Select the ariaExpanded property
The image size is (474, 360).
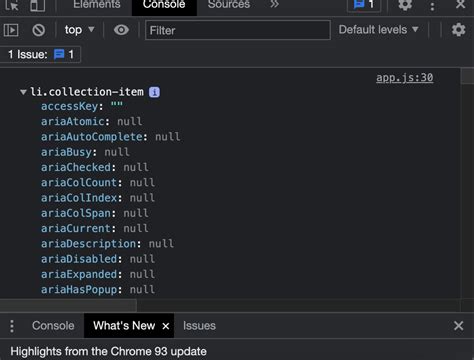pyautogui.click(x=79, y=274)
